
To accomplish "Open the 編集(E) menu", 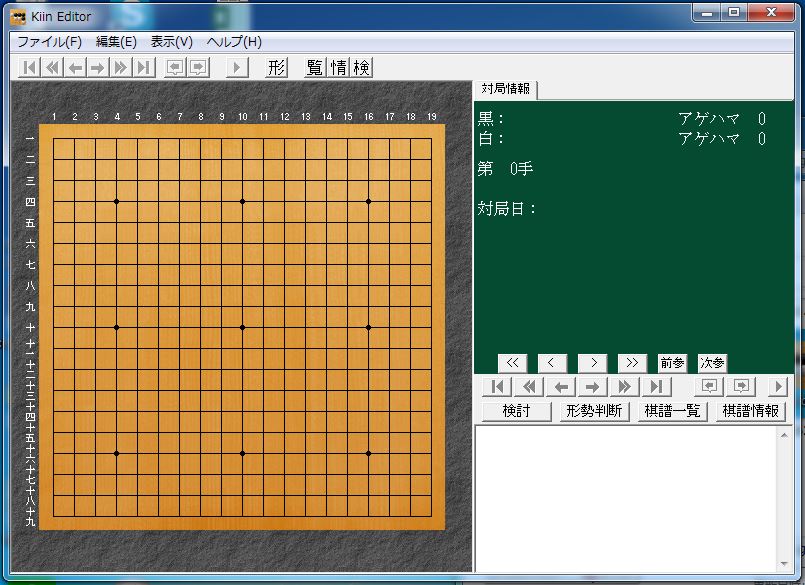I will [x=116, y=42].
